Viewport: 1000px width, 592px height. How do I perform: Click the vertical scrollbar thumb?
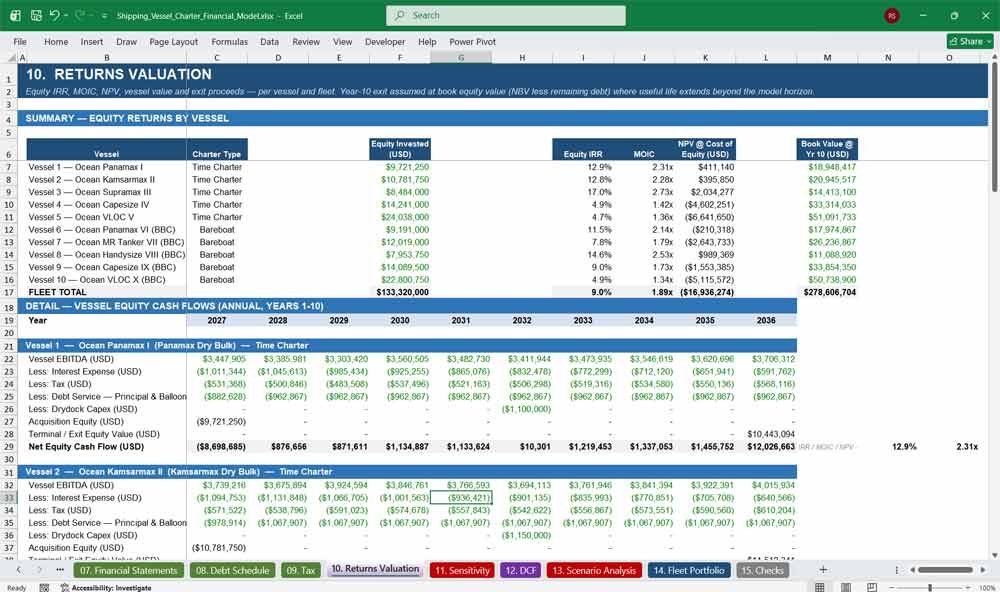(994, 126)
